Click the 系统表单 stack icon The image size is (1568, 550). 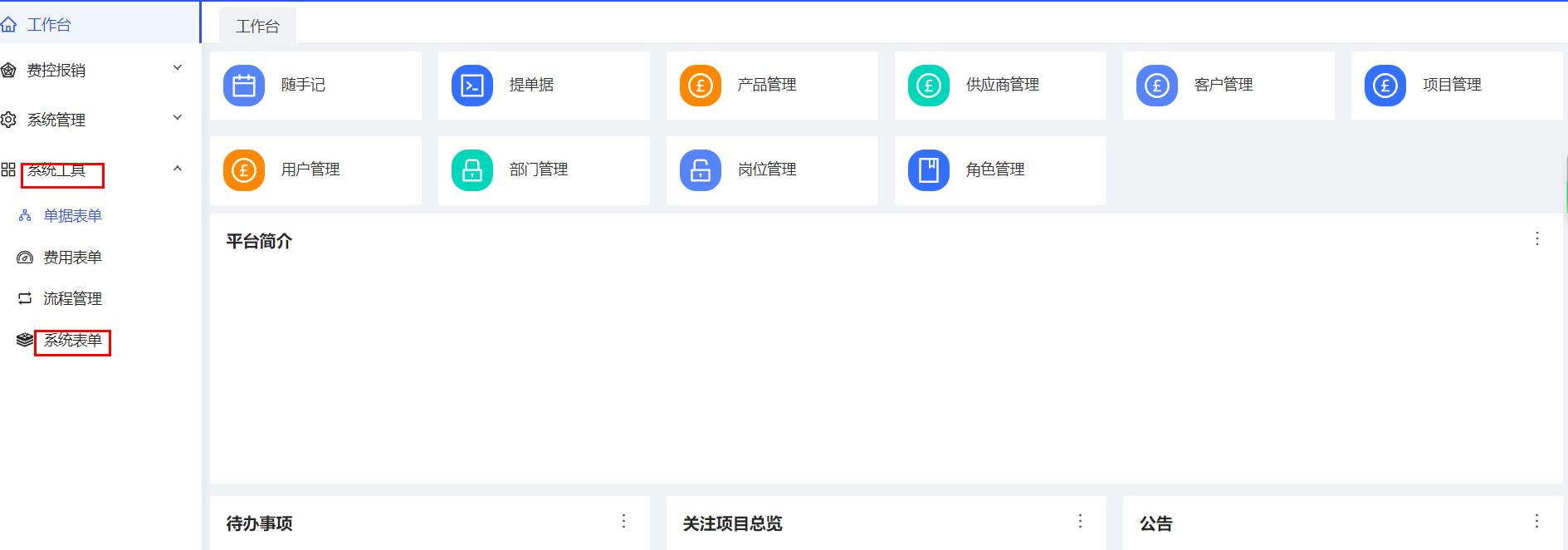pos(25,340)
